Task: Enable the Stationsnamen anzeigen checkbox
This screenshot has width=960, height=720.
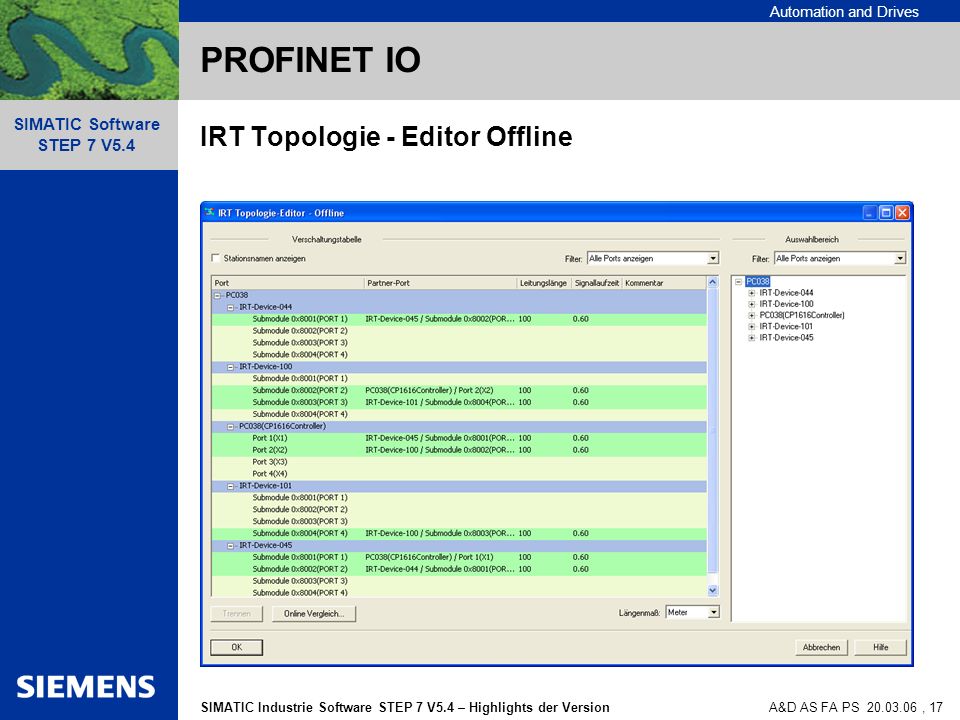Action: 216,258
